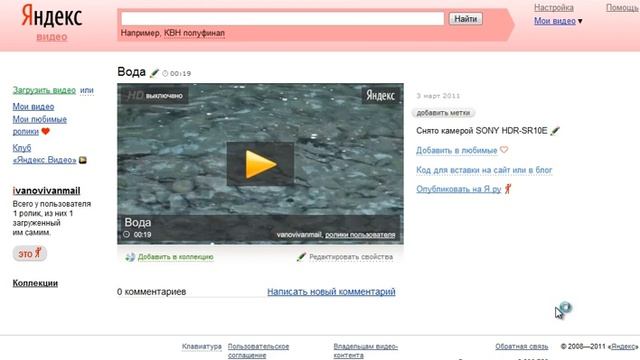This screenshot has height=360, width=640.
Task: Click the Яндекс copyright footer link
Action: 623,347
